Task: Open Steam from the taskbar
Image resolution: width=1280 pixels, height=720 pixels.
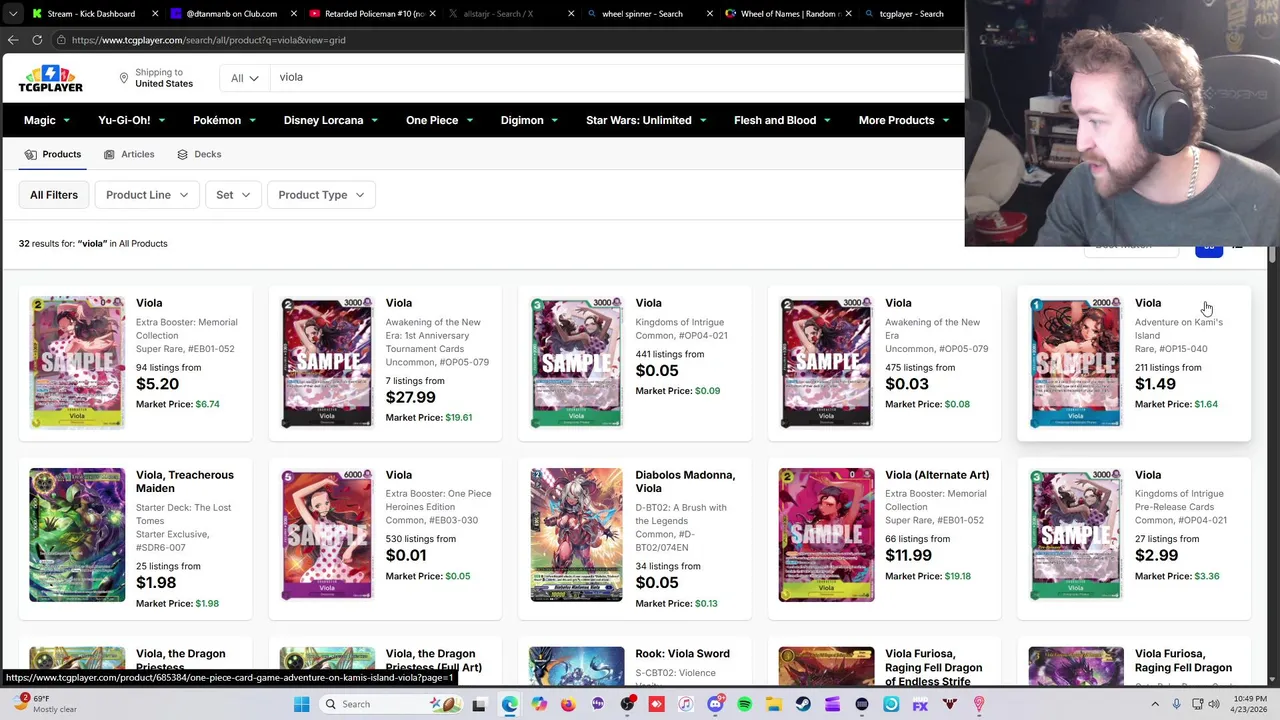Action: [x=803, y=704]
